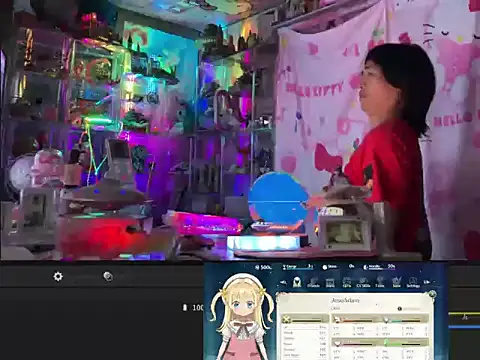Open the gear settings icon in dark toolbar
Viewport: 480px width, 360px height.
click(58, 276)
